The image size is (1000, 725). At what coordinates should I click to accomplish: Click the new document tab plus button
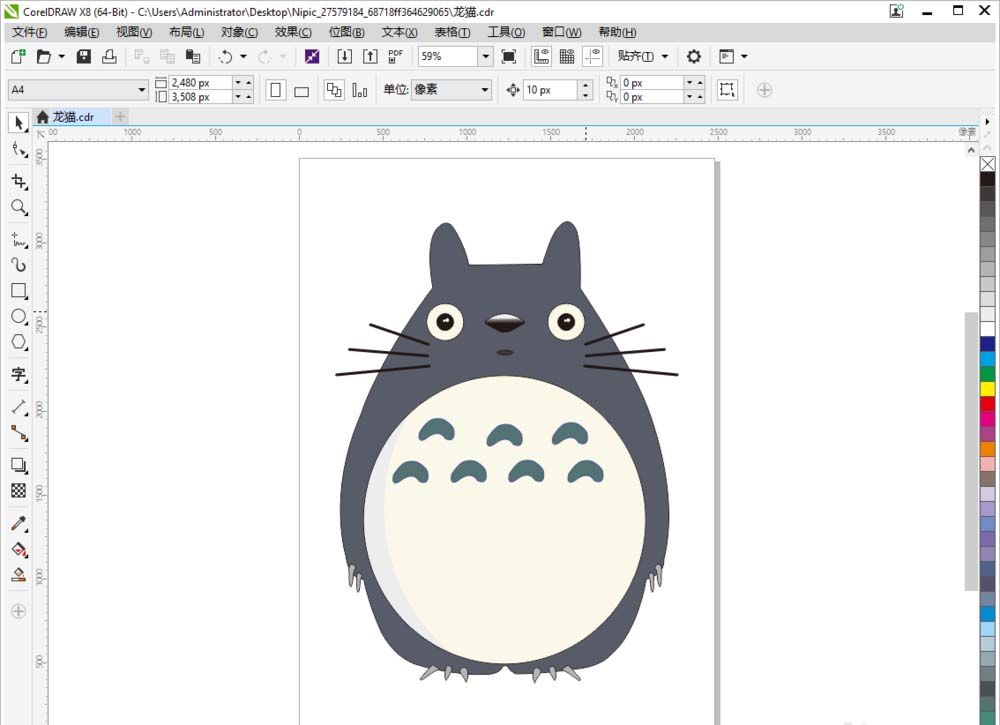click(120, 116)
